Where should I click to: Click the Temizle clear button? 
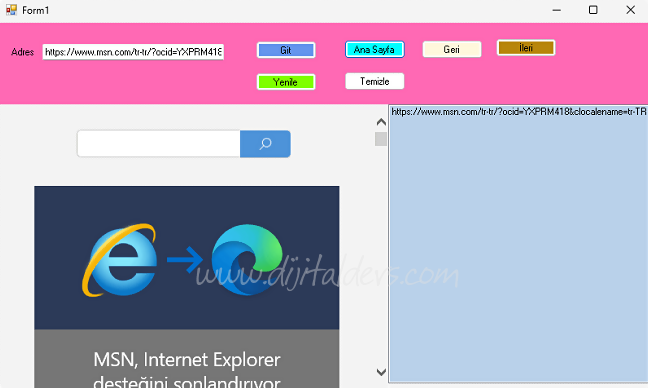tap(374, 81)
